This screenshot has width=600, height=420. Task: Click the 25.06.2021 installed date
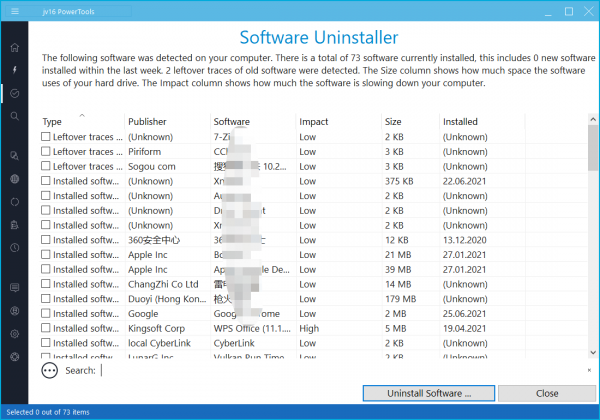[464, 314]
